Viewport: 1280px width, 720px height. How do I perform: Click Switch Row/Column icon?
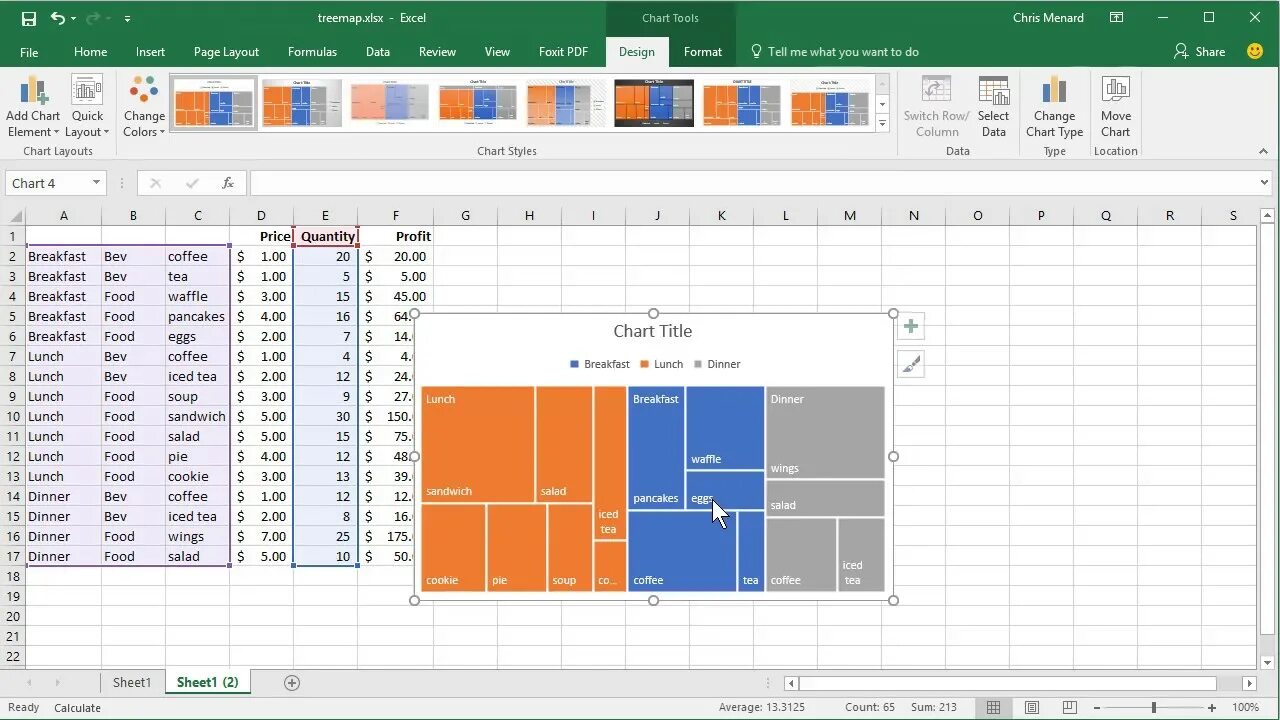pos(936,107)
